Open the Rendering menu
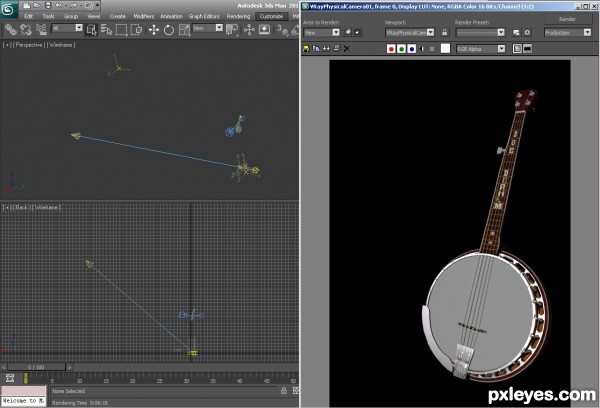Image resolution: width=600 pixels, height=408 pixels. click(238, 16)
